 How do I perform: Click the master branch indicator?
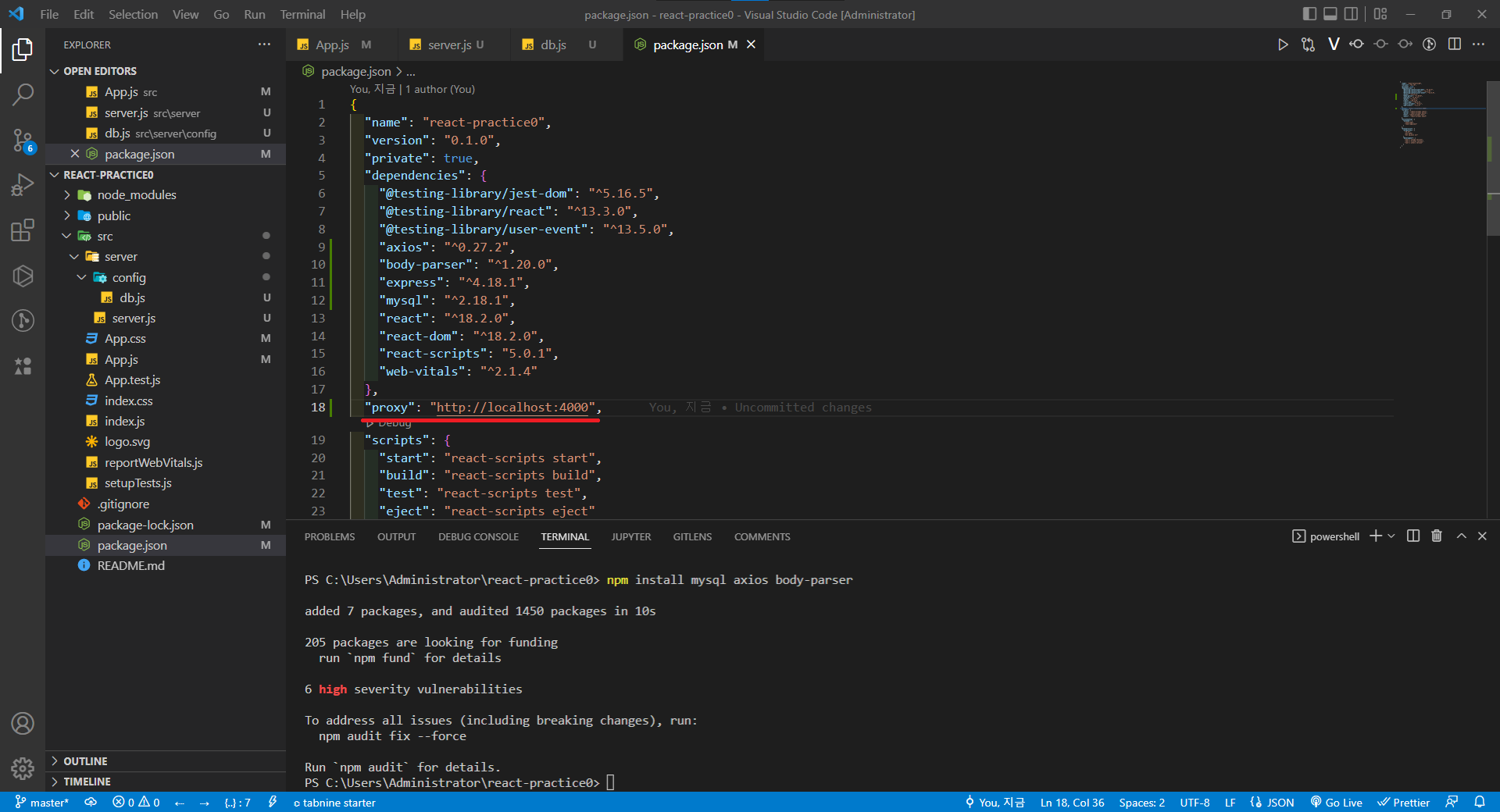(42, 802)
